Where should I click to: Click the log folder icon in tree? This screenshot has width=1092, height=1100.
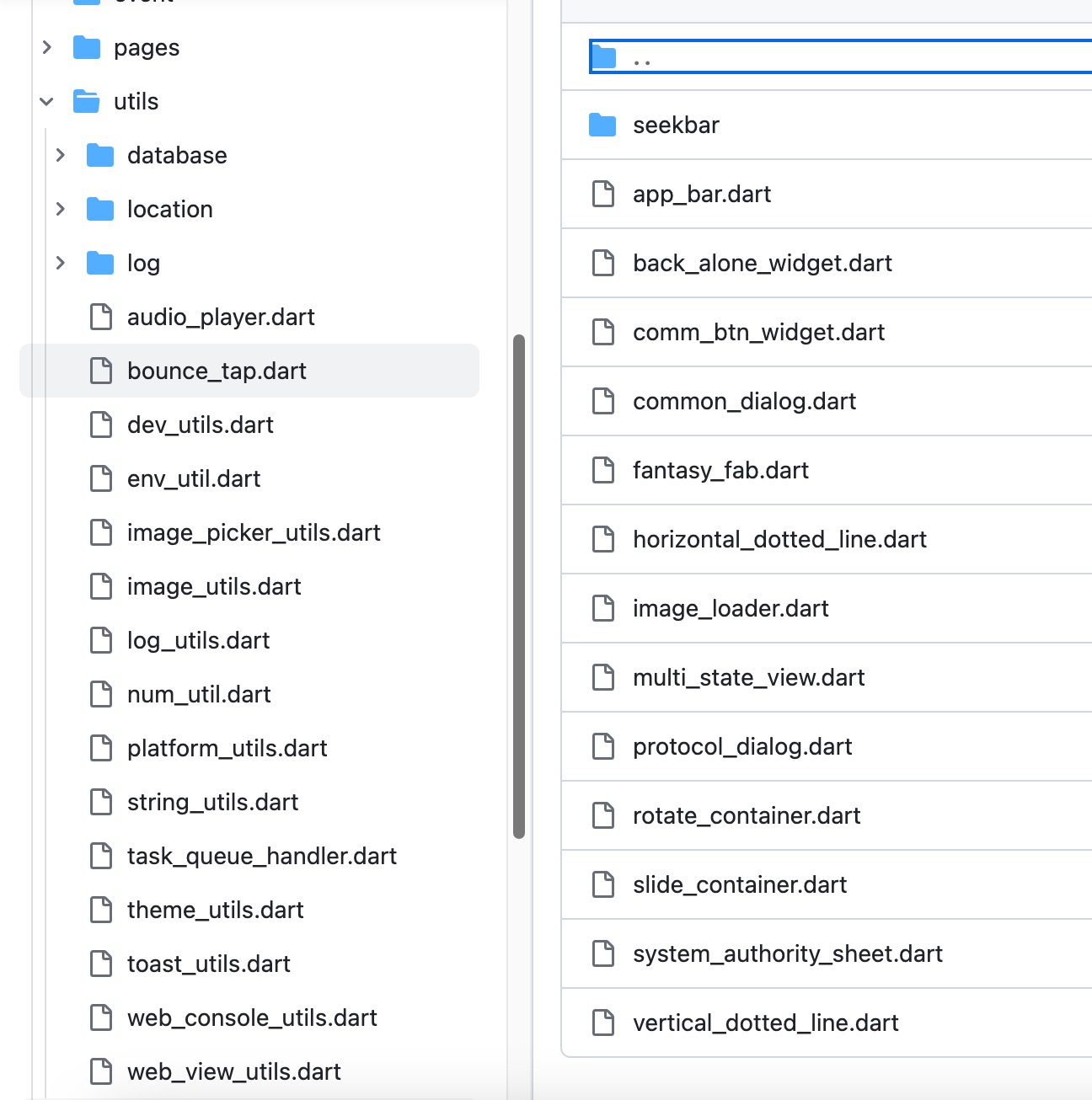coord(100,264)
